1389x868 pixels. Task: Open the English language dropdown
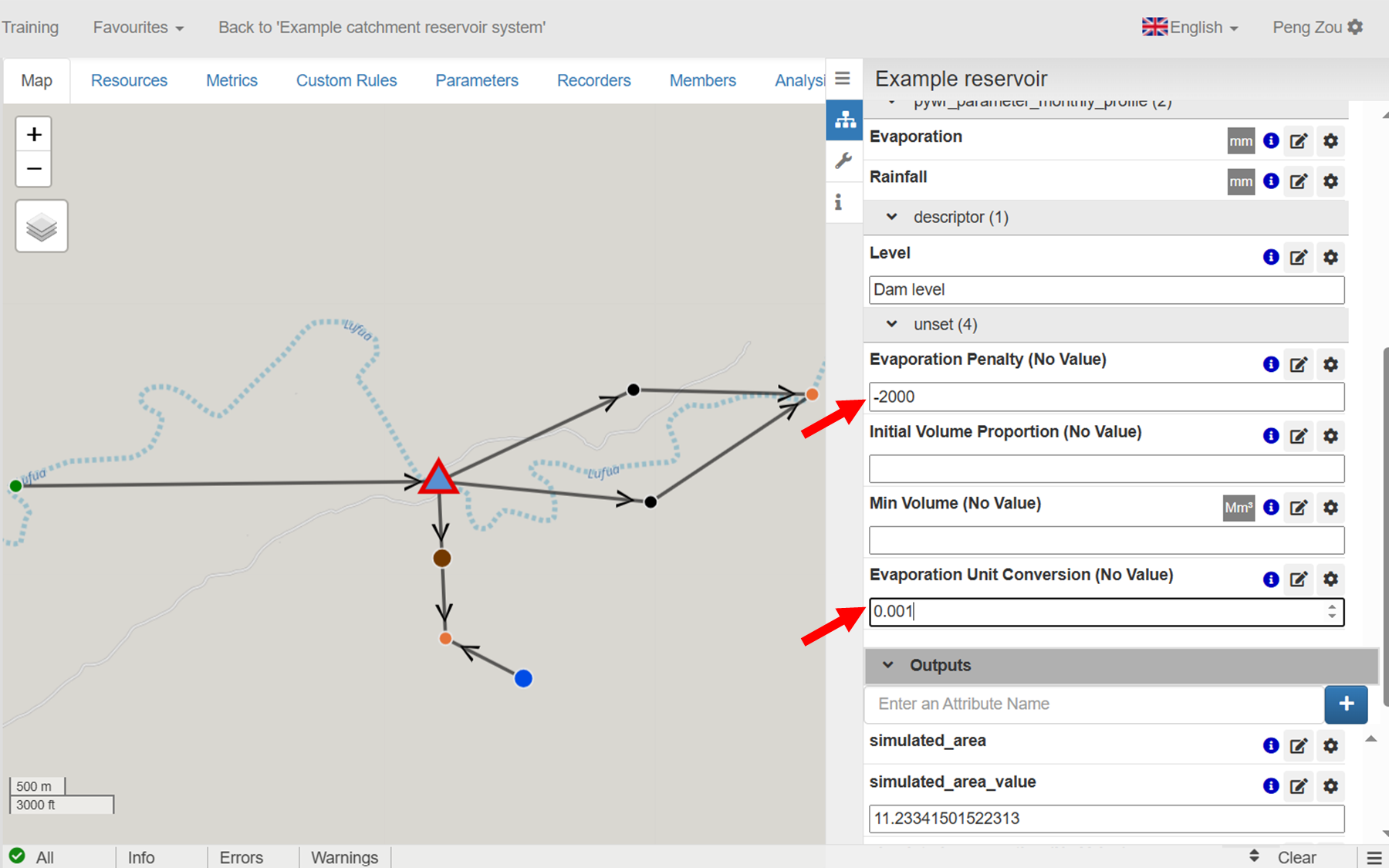[1191, 28]
